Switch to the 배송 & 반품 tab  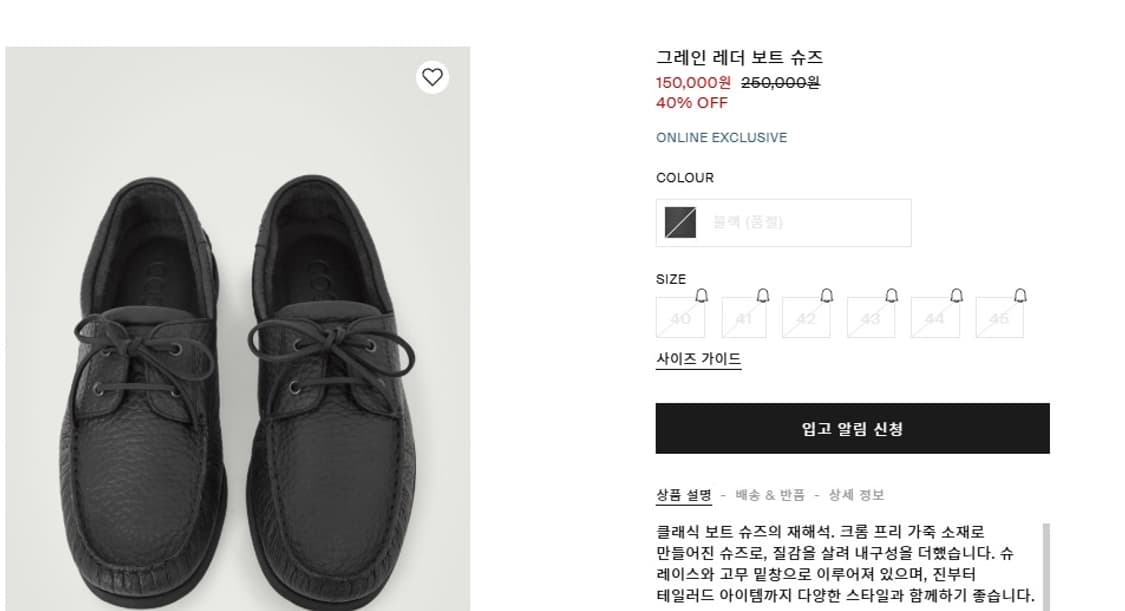(x=770, y=495)
